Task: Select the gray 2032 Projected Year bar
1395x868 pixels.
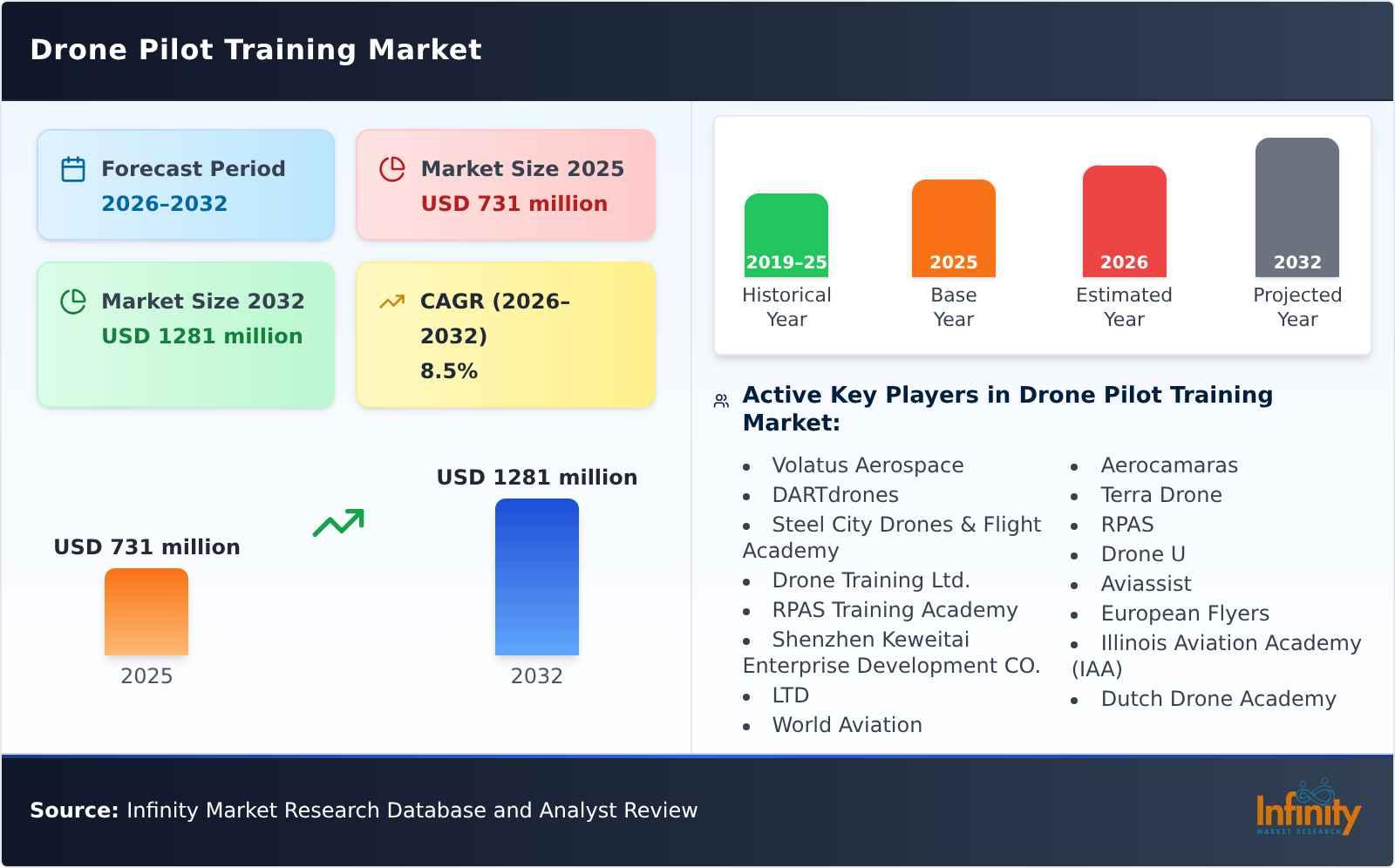Action: pos(1296,209)
